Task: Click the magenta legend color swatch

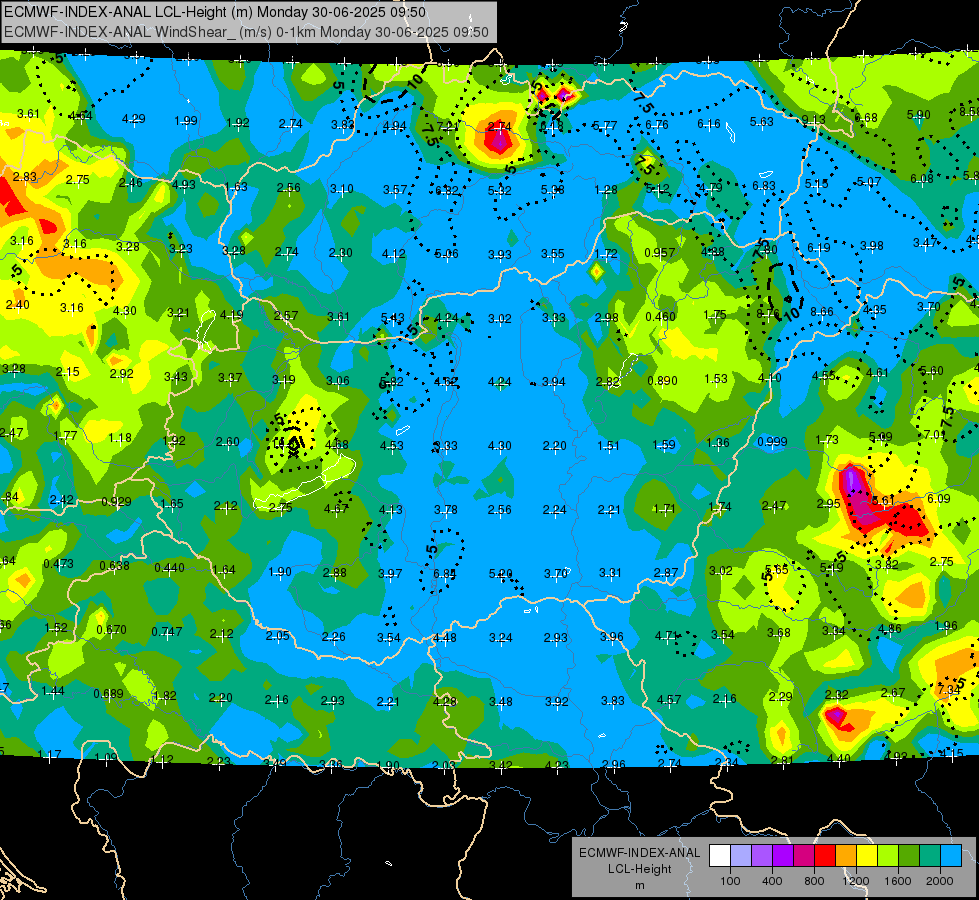Action: tap(804, 855)
